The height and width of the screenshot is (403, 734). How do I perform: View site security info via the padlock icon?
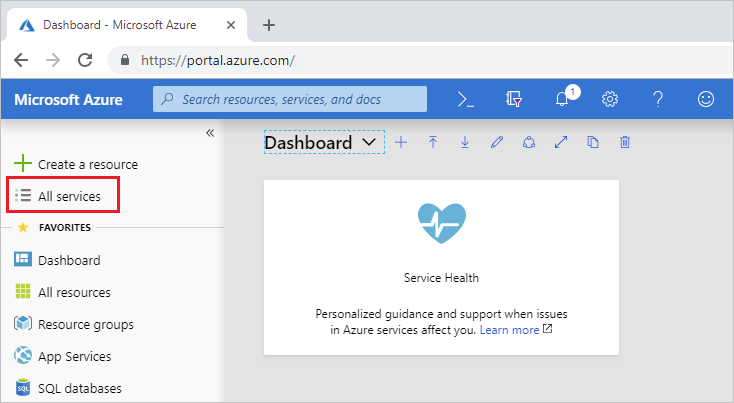pyautogui.click(x=125, y=60)
